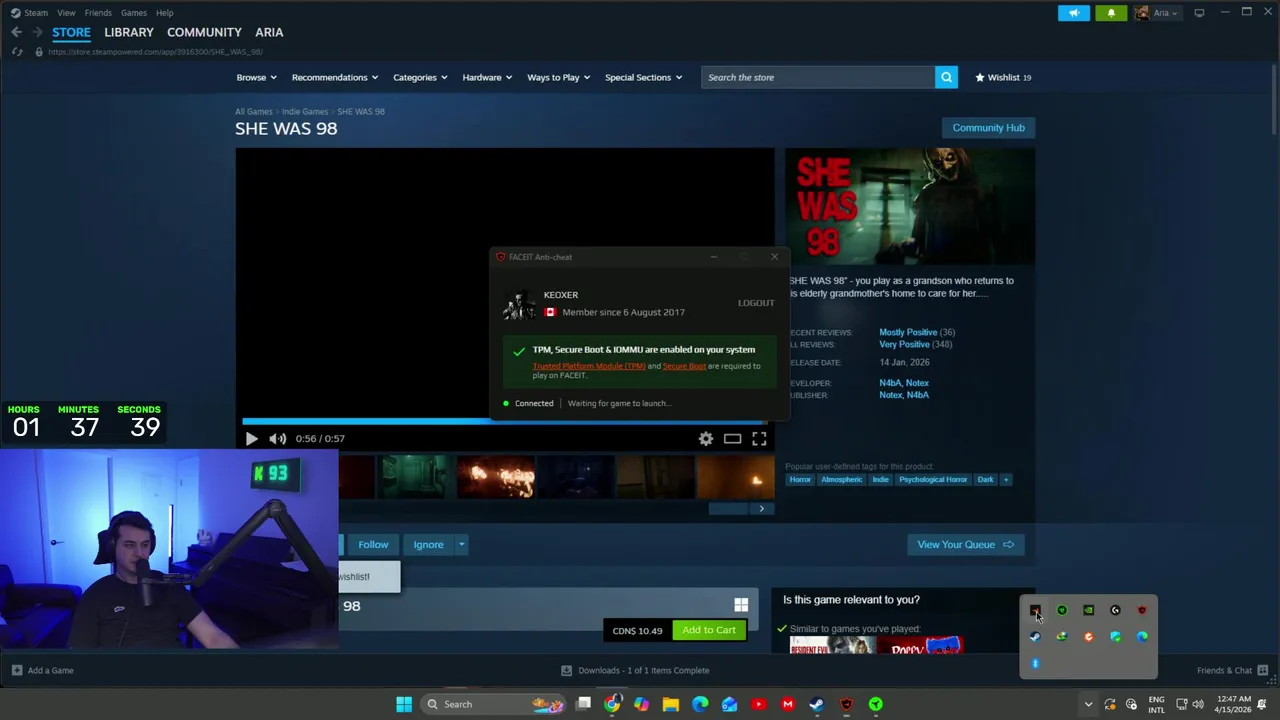Select the Horror tag
Image resolution: width=1280 pixels, height=720 pixels.
[800, 479]
